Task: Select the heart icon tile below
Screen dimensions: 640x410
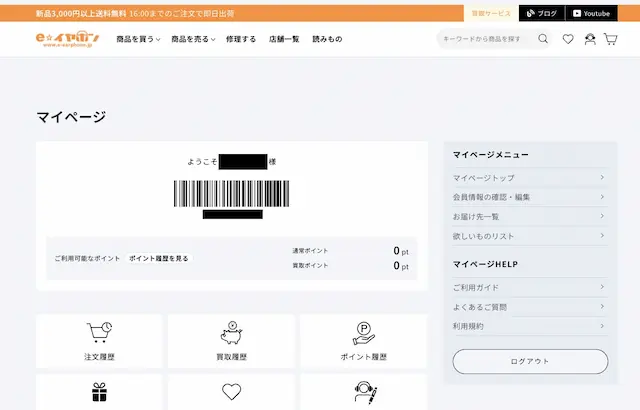Action: point(231,392)
